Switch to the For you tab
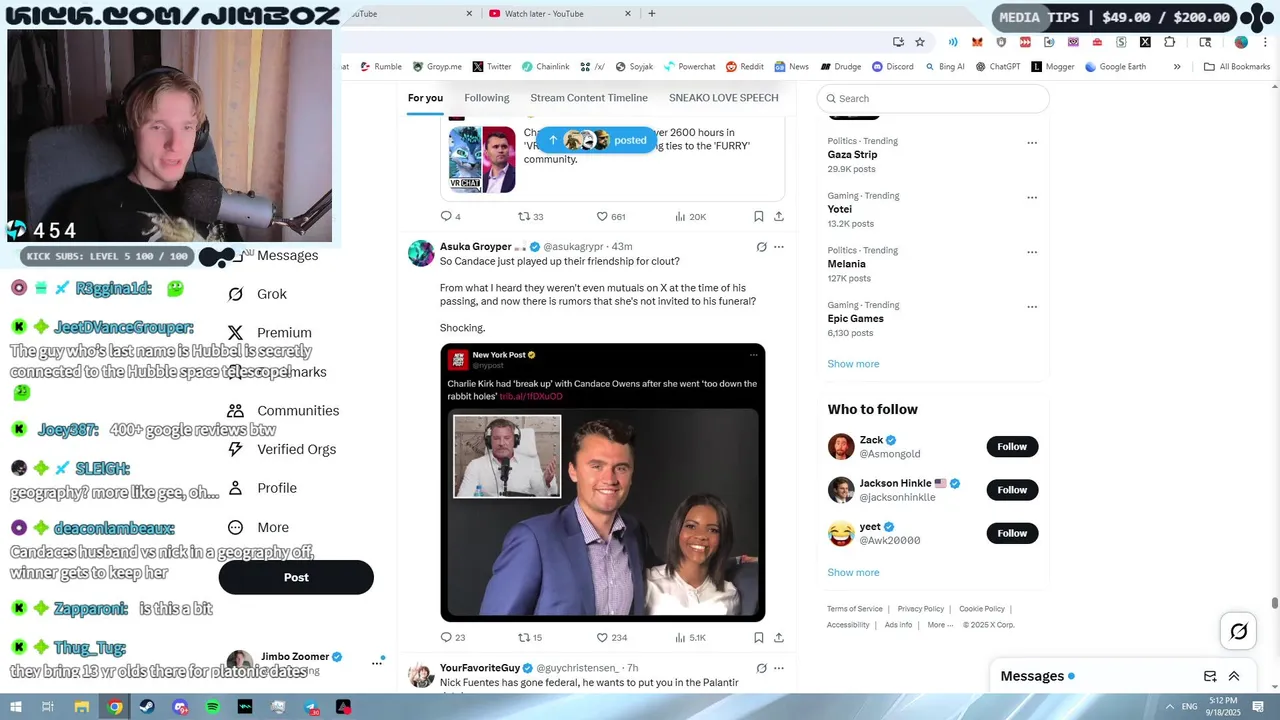1280x720 pixels. (425, 98)
